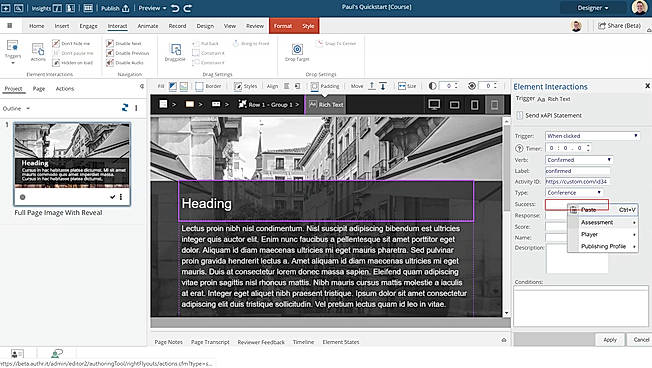Open the Verb 'Confirmed' dropdown
Screen dimensions: 652x368
click(x=579, y=160)
